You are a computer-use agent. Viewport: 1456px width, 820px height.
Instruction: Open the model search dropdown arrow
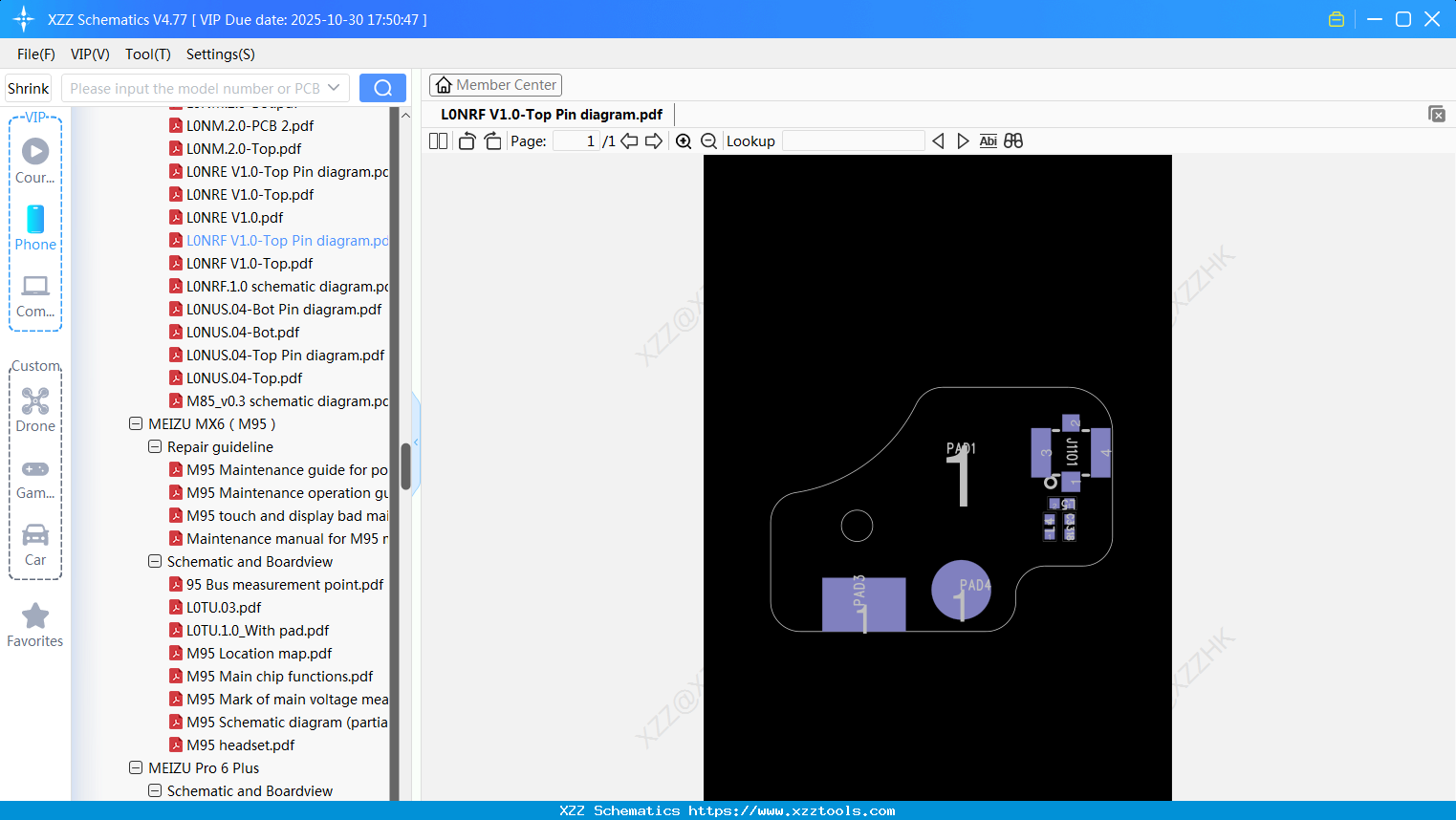point(336,87)
